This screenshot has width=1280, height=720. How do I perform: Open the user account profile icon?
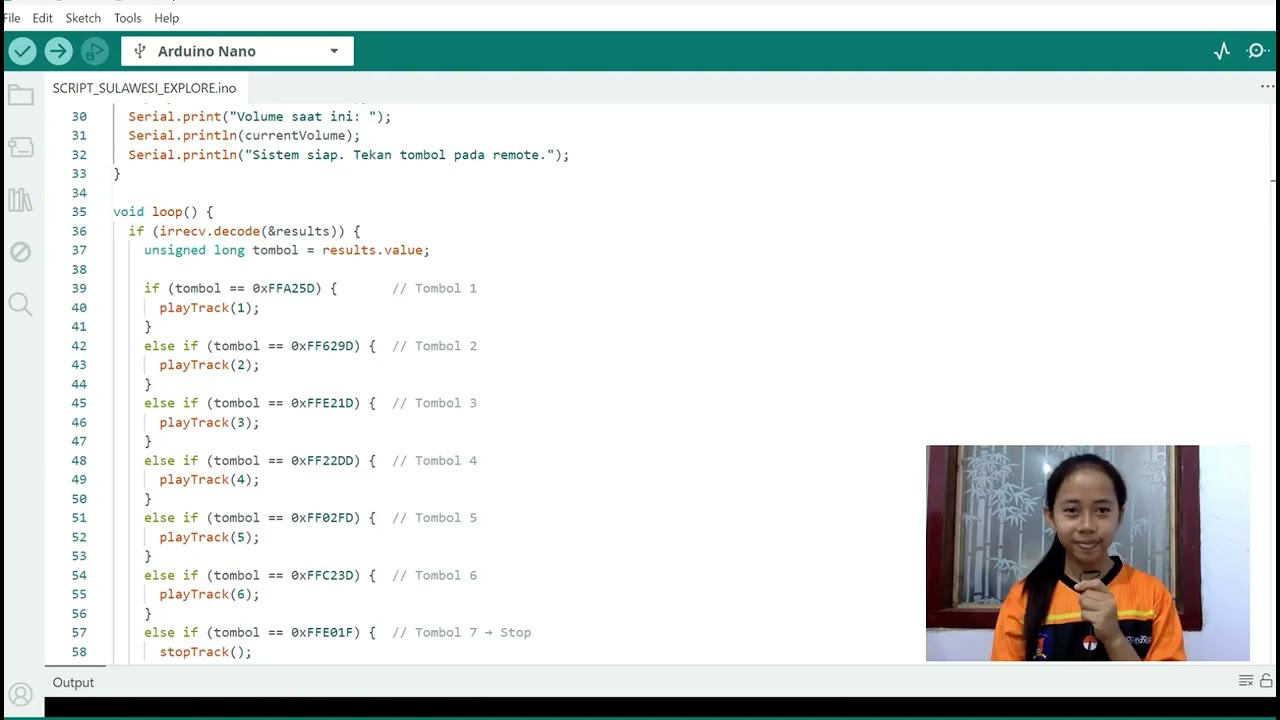21,694
